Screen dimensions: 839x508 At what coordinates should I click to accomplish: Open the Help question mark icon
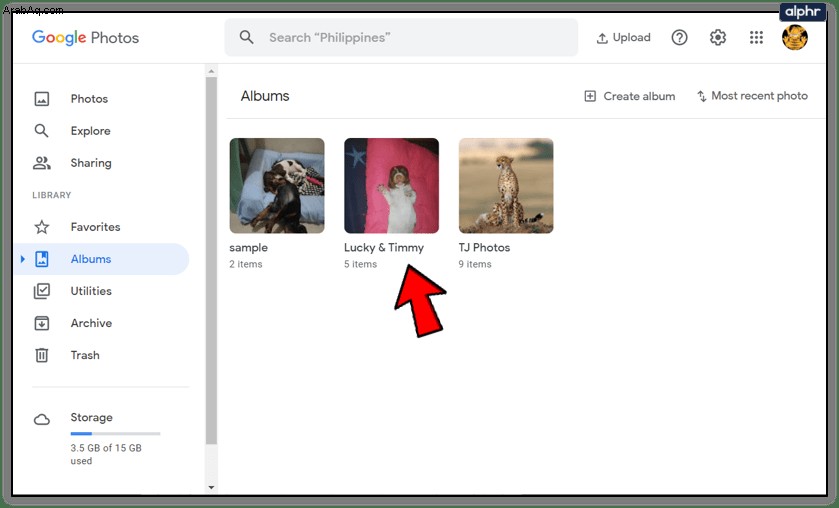pyautogui.click(x=680, y=37)
